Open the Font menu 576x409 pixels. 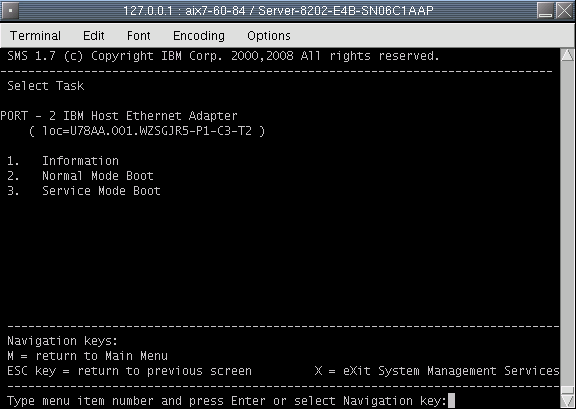[138, 36]
